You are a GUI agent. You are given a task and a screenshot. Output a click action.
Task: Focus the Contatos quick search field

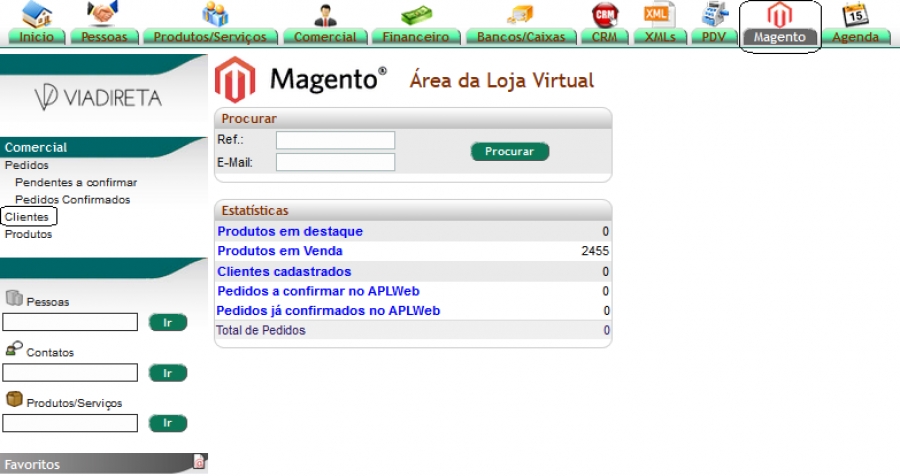tap(70, 373)
